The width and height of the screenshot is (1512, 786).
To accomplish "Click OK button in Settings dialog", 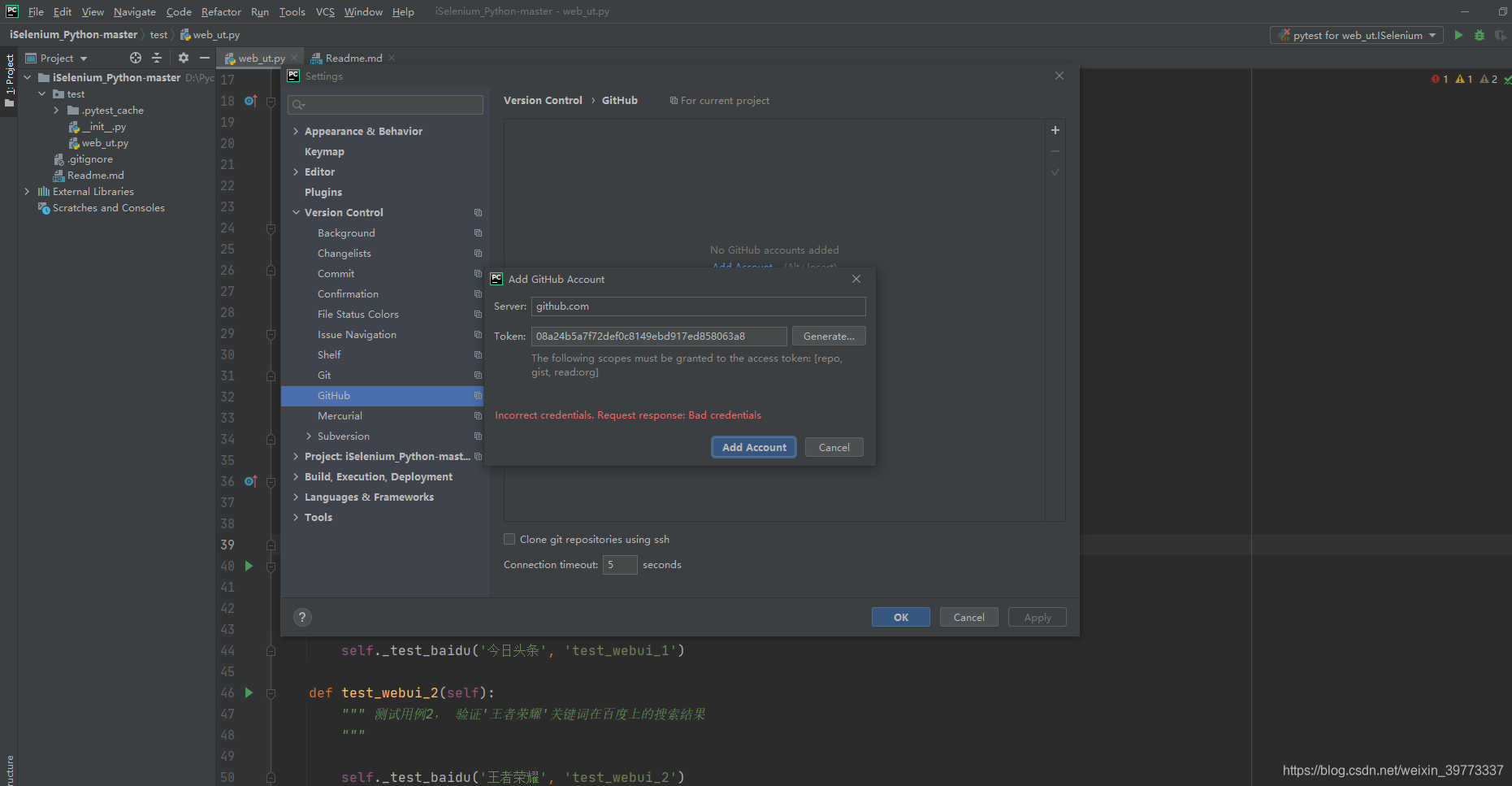I will [x=901, y=617].
